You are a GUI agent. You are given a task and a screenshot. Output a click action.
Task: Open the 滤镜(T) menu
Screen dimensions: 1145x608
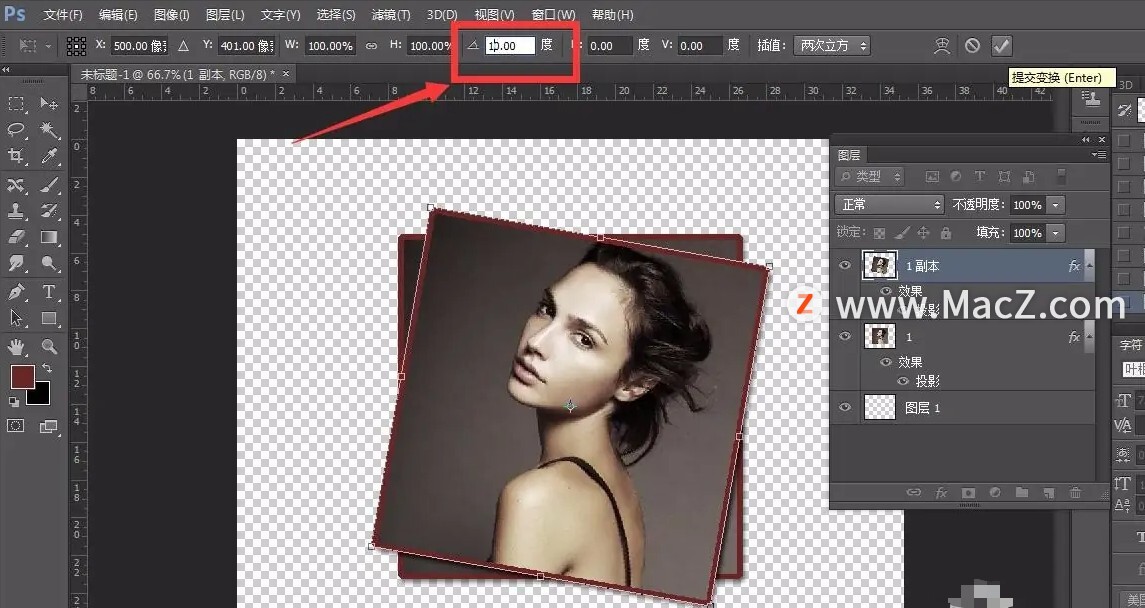390,15
